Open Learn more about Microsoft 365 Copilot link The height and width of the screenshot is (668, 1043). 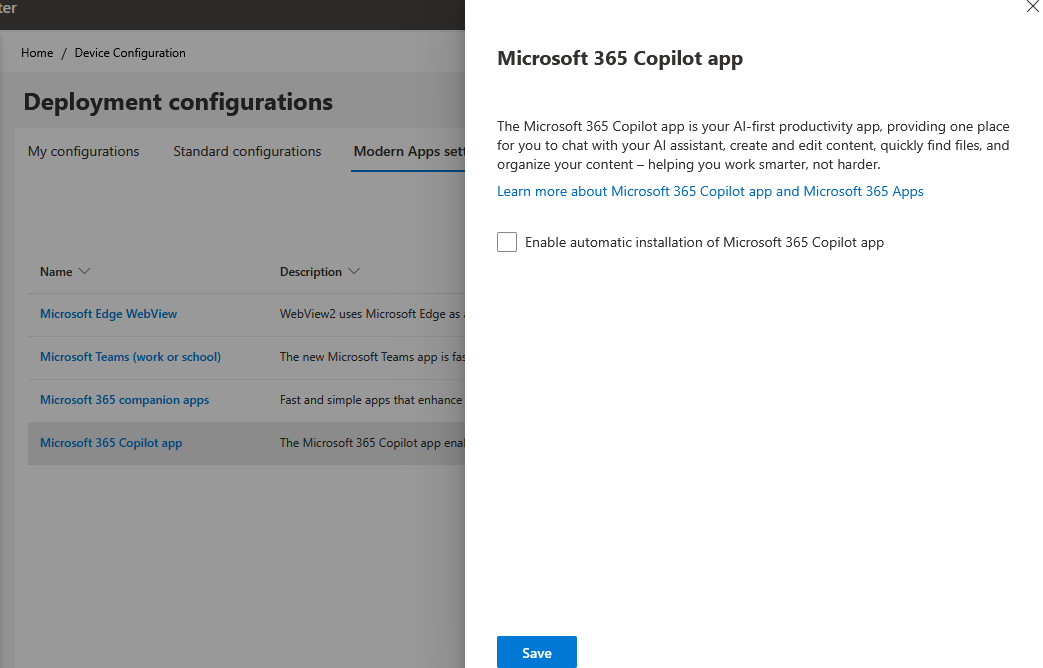(x=710, y=191)
